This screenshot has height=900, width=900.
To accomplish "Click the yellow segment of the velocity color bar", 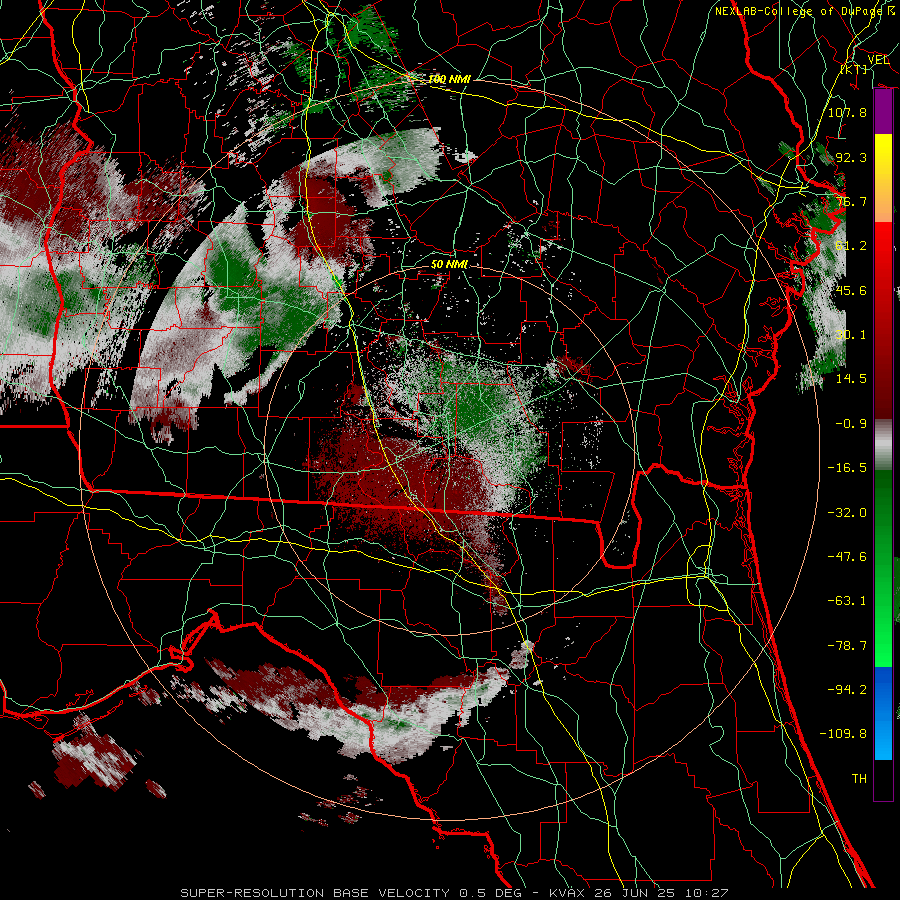I will click(883, 156).
